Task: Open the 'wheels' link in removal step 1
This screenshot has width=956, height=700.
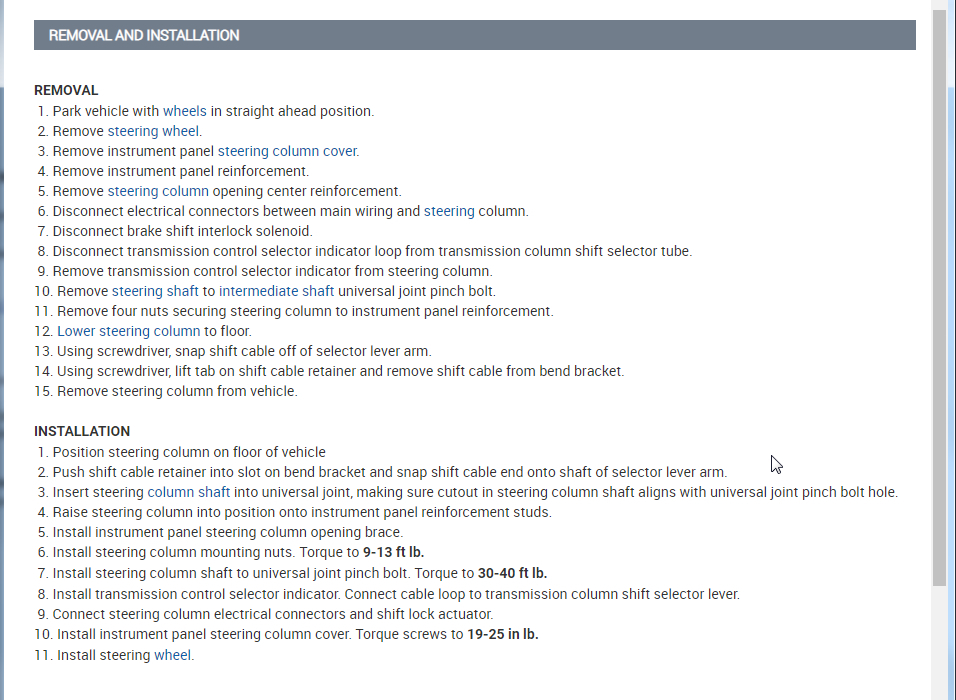Action: click(x=185, y=111)
